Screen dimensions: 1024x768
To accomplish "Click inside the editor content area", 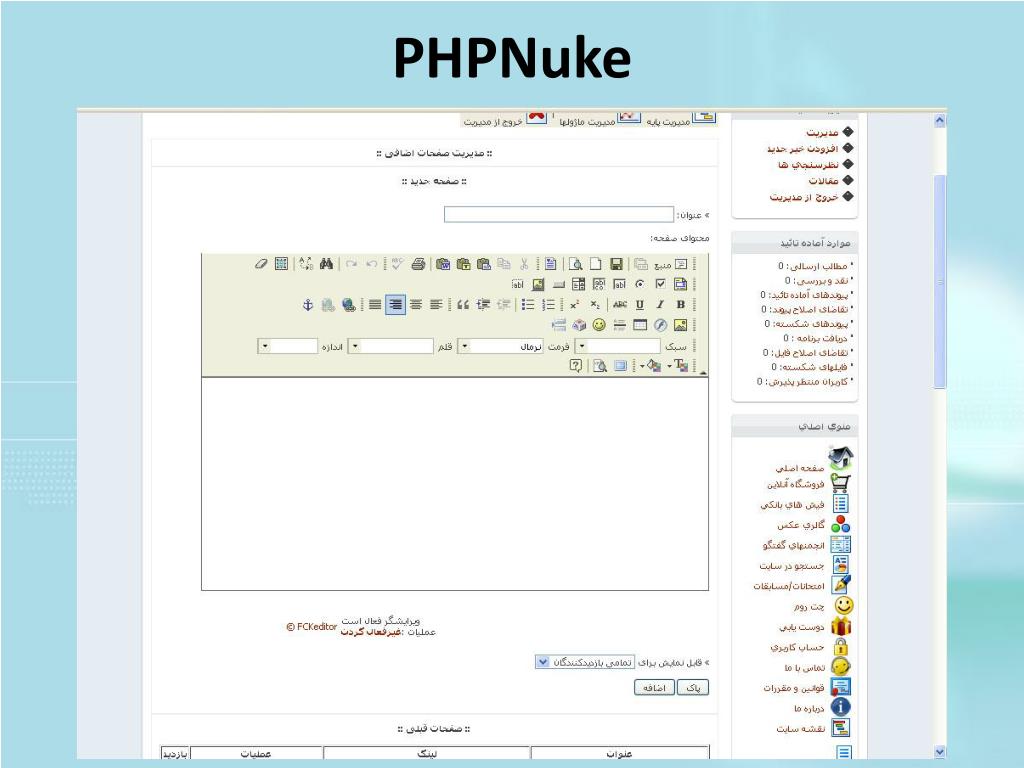I will 455,484.
